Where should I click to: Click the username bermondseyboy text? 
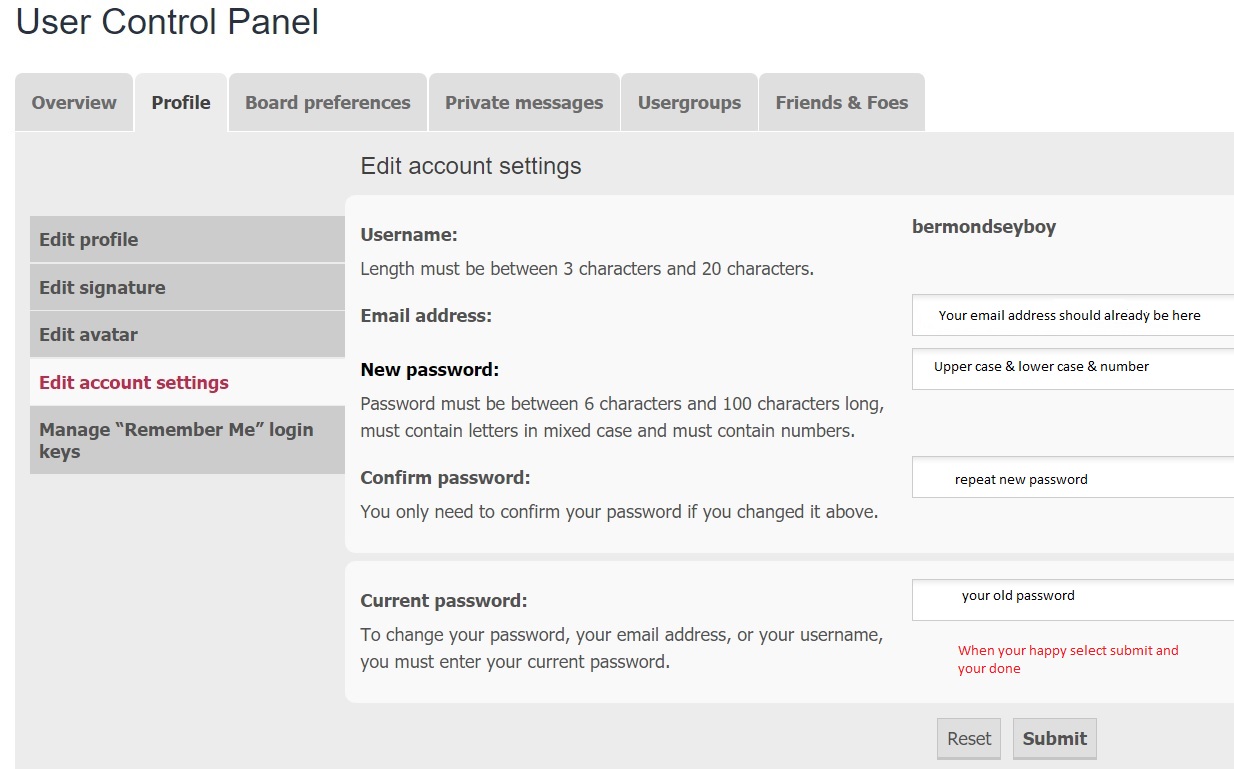[983, 227]
